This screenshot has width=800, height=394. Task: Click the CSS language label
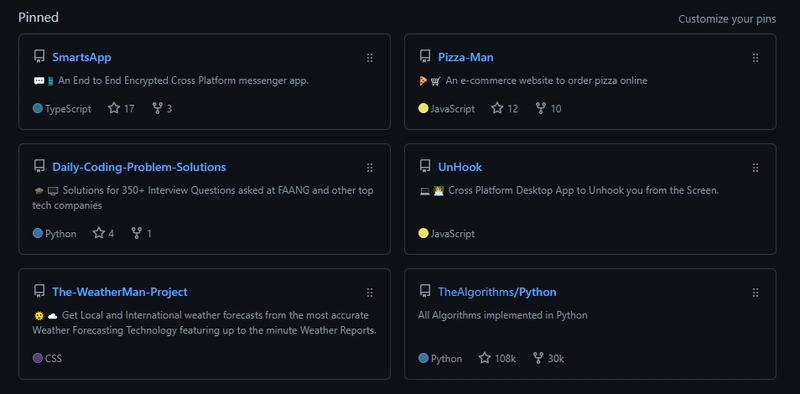(54, 358)
